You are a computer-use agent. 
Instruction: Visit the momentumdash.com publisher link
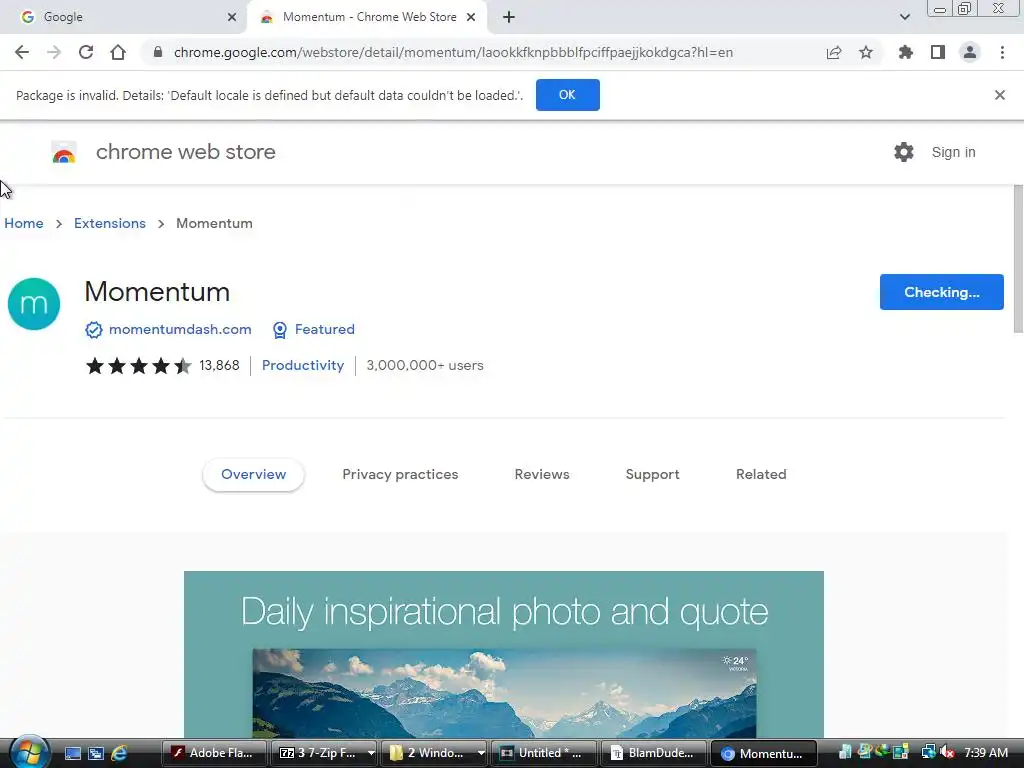180,329
